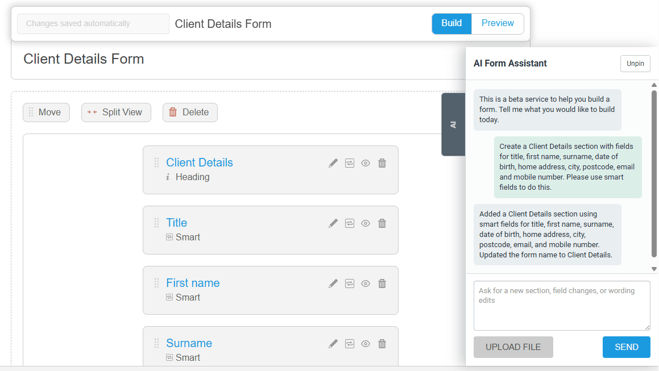The width and height of the screenshot is (659, 371).
Task: Open the First name field link
Action: click(x=192, y=283)
